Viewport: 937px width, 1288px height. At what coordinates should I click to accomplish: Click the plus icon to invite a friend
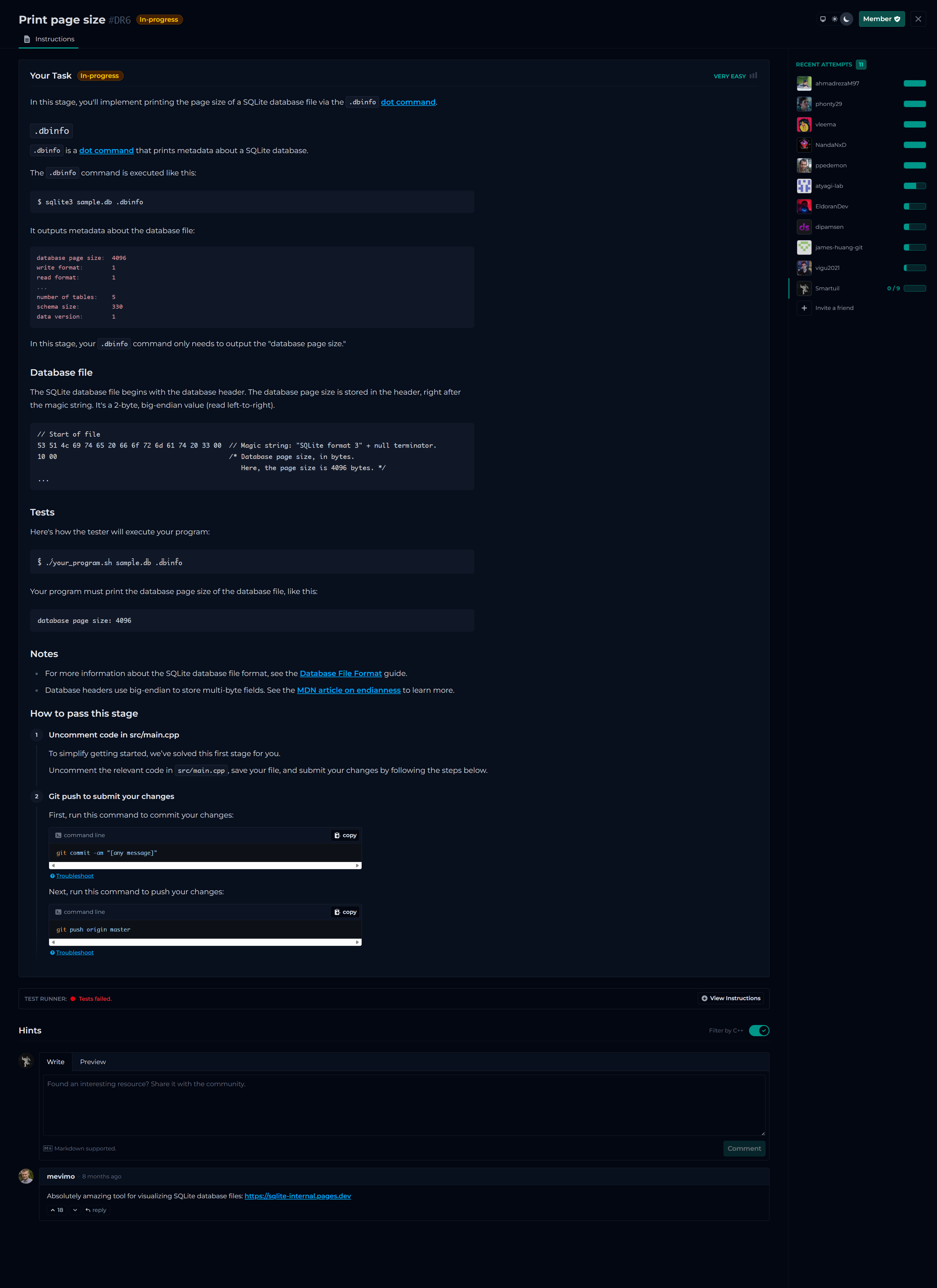pos(804,308)
